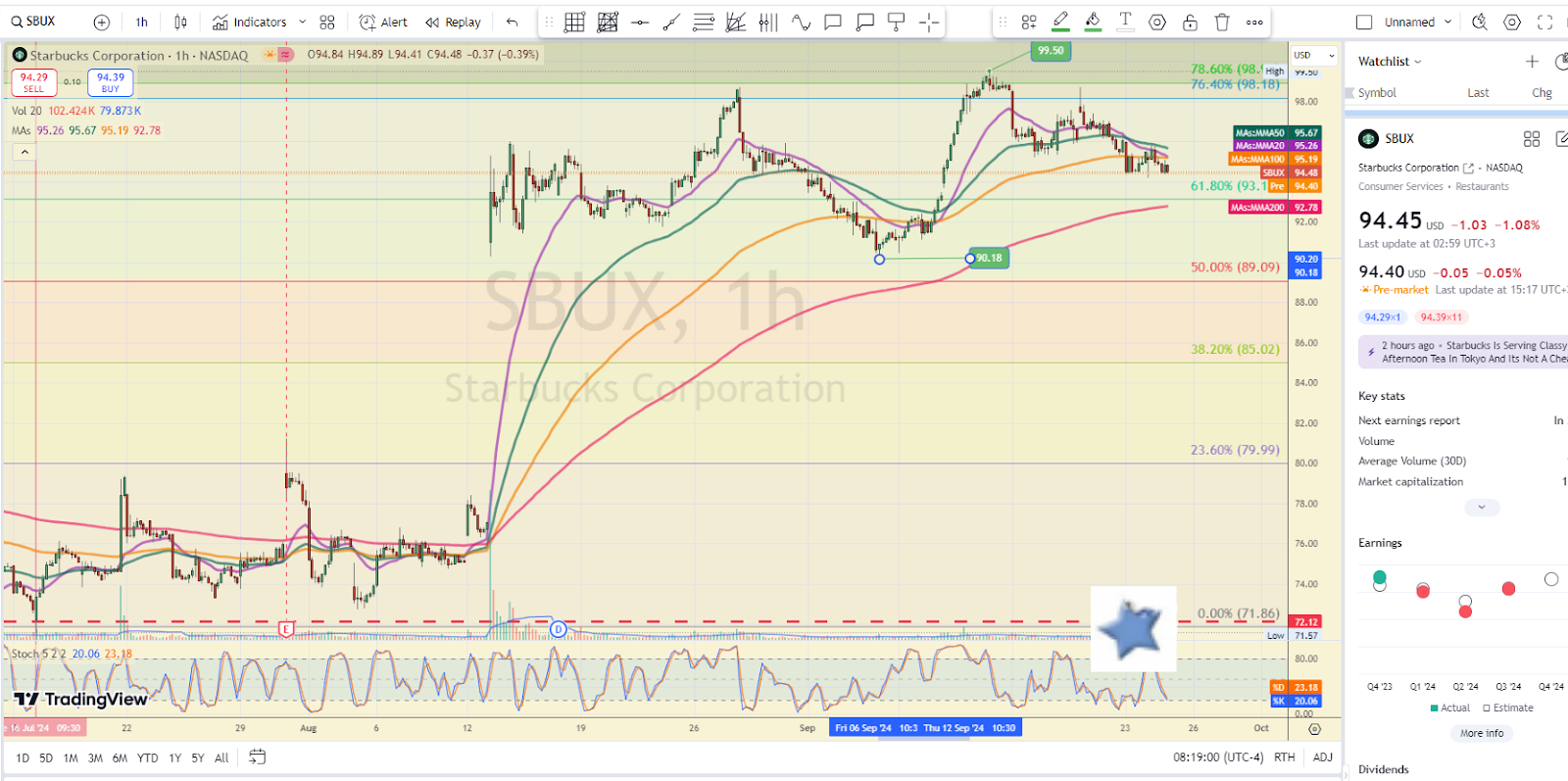
Task: Select the 1D time range
Action: pyautogui.click(x=23, y=757)
